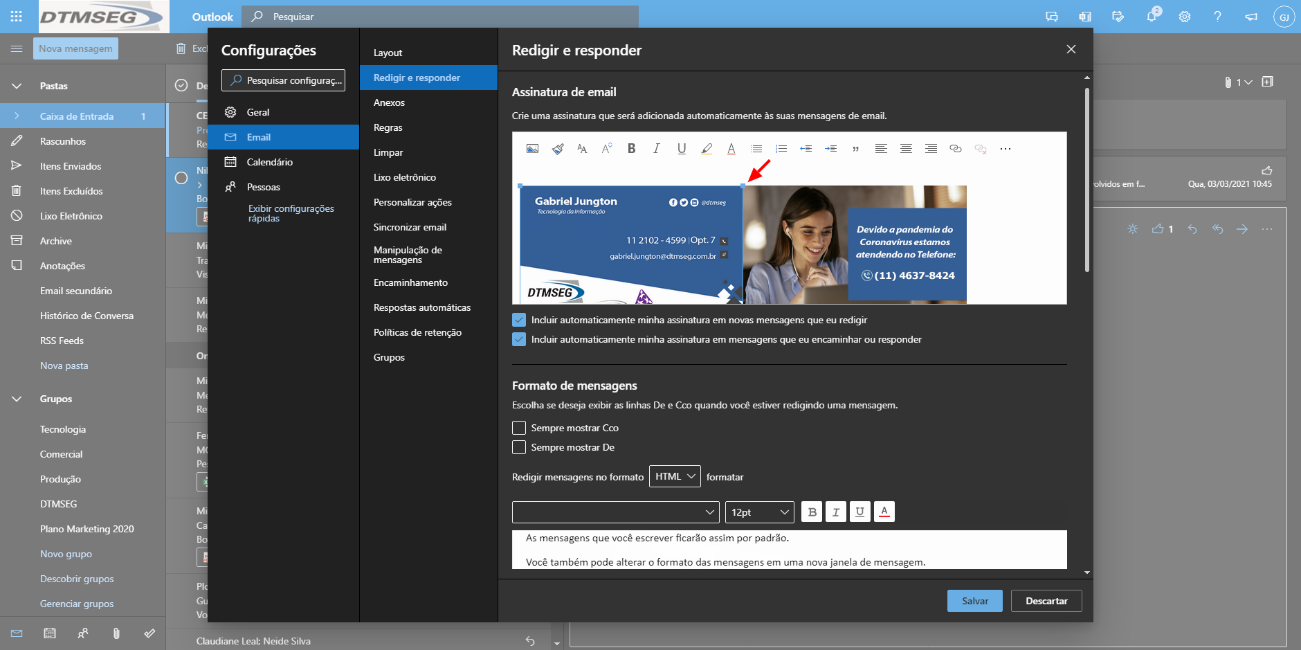Open the 12pt font size dropdown

click(760, 512)
